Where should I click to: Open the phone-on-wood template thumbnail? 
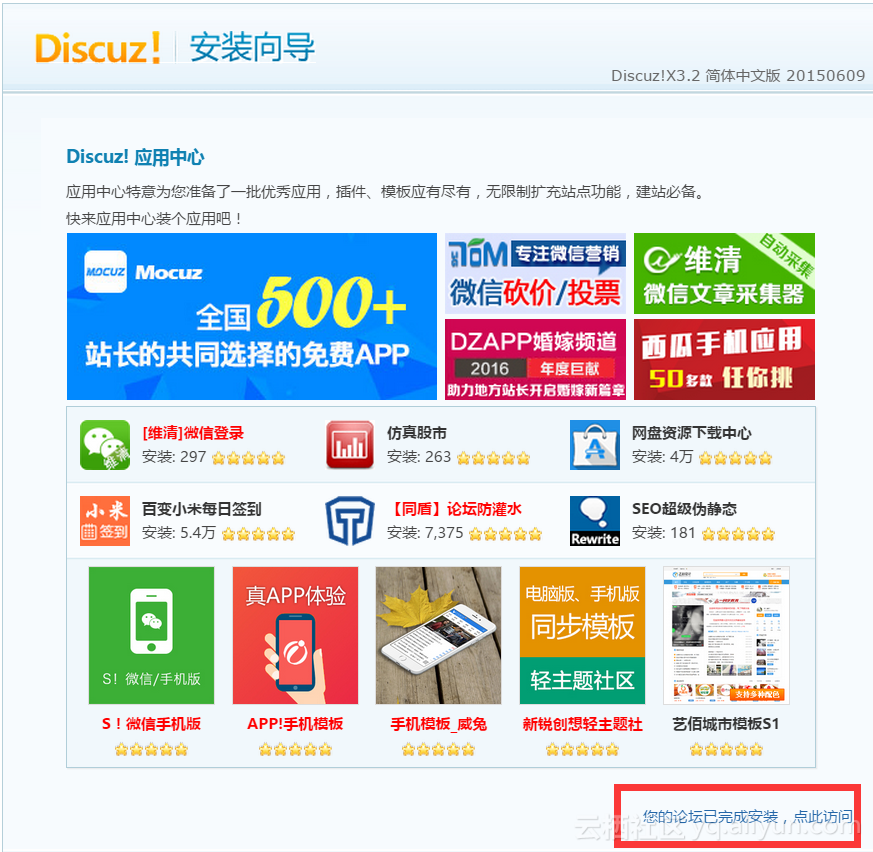(x=439, y=635)
